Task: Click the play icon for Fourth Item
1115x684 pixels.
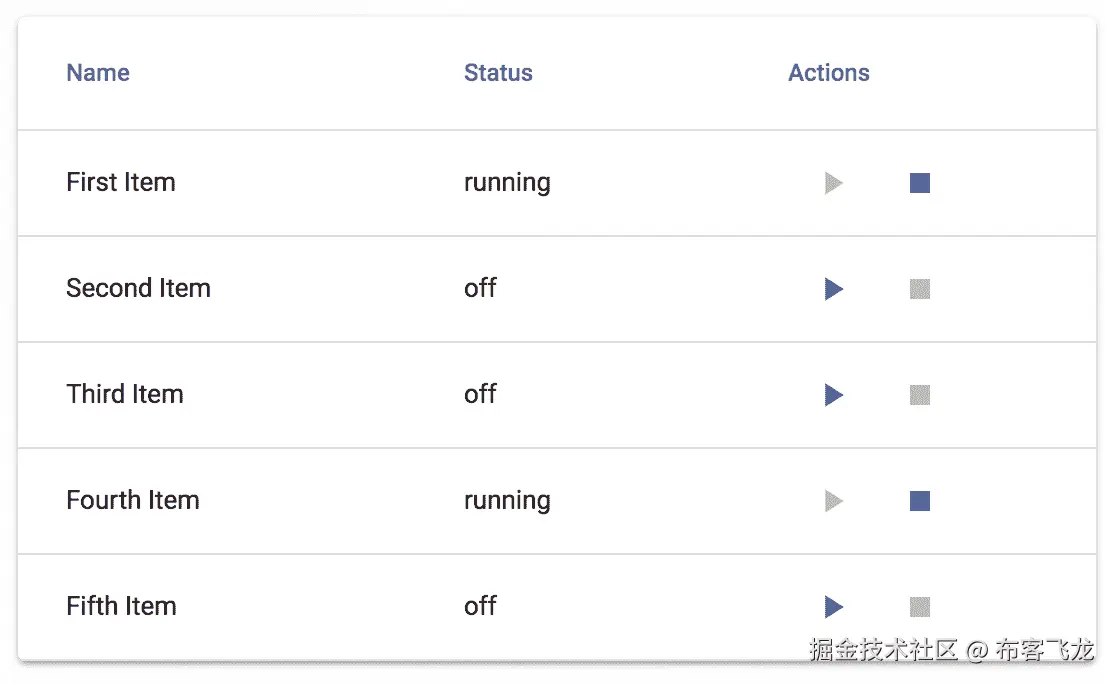Action: click(x=834, y=501)
